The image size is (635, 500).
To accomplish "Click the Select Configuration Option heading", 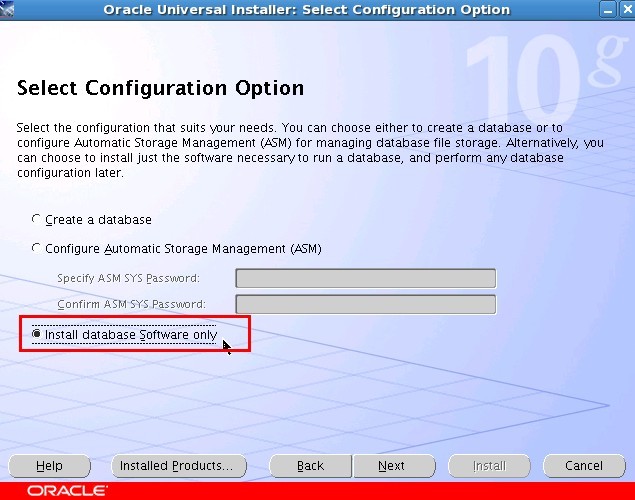I will point(160,88).
